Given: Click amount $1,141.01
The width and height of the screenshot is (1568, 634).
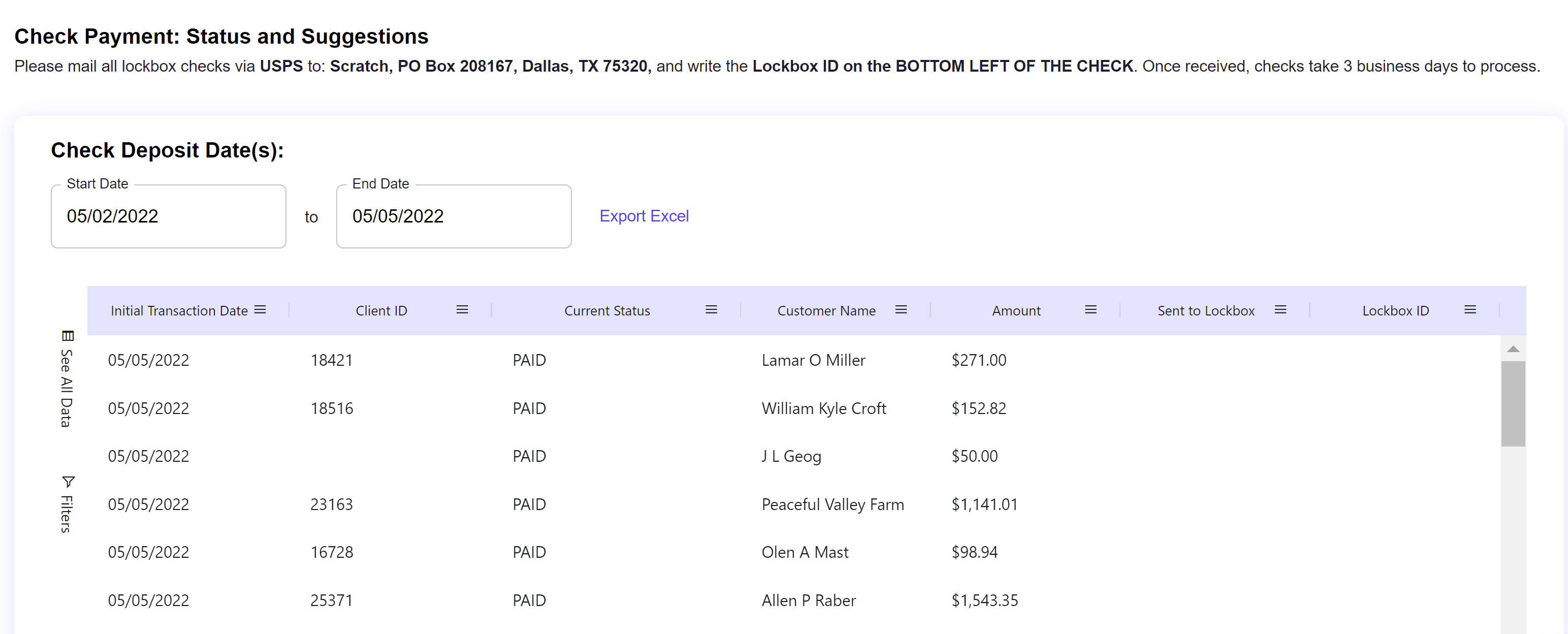Looking at the screenshot, I should (984, 504).
